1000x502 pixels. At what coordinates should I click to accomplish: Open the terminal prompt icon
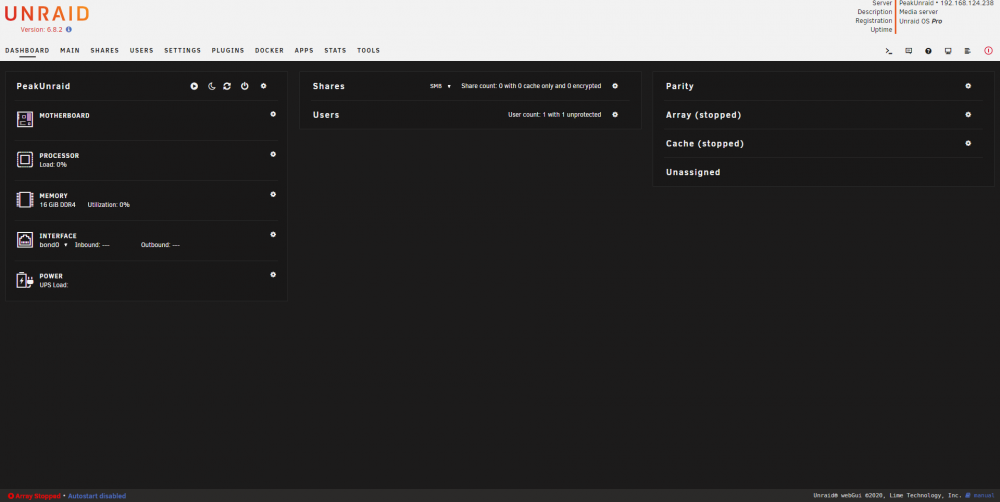(x=889, y=51)
